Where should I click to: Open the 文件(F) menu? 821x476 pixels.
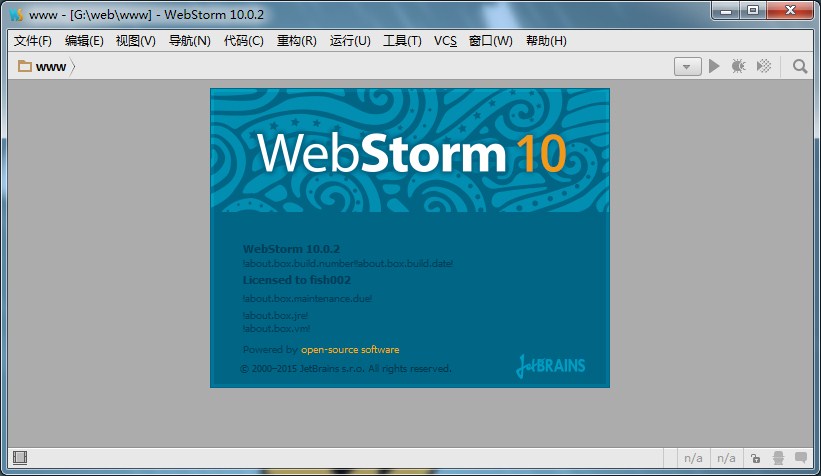[33, 41]
